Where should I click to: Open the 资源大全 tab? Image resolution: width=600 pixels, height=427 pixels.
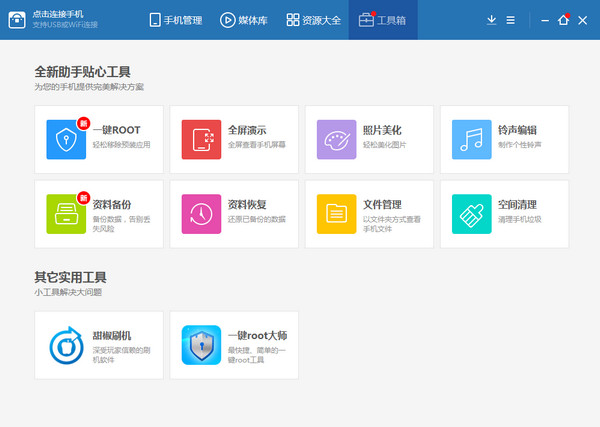pyautogui.click(x=312, y=20)
